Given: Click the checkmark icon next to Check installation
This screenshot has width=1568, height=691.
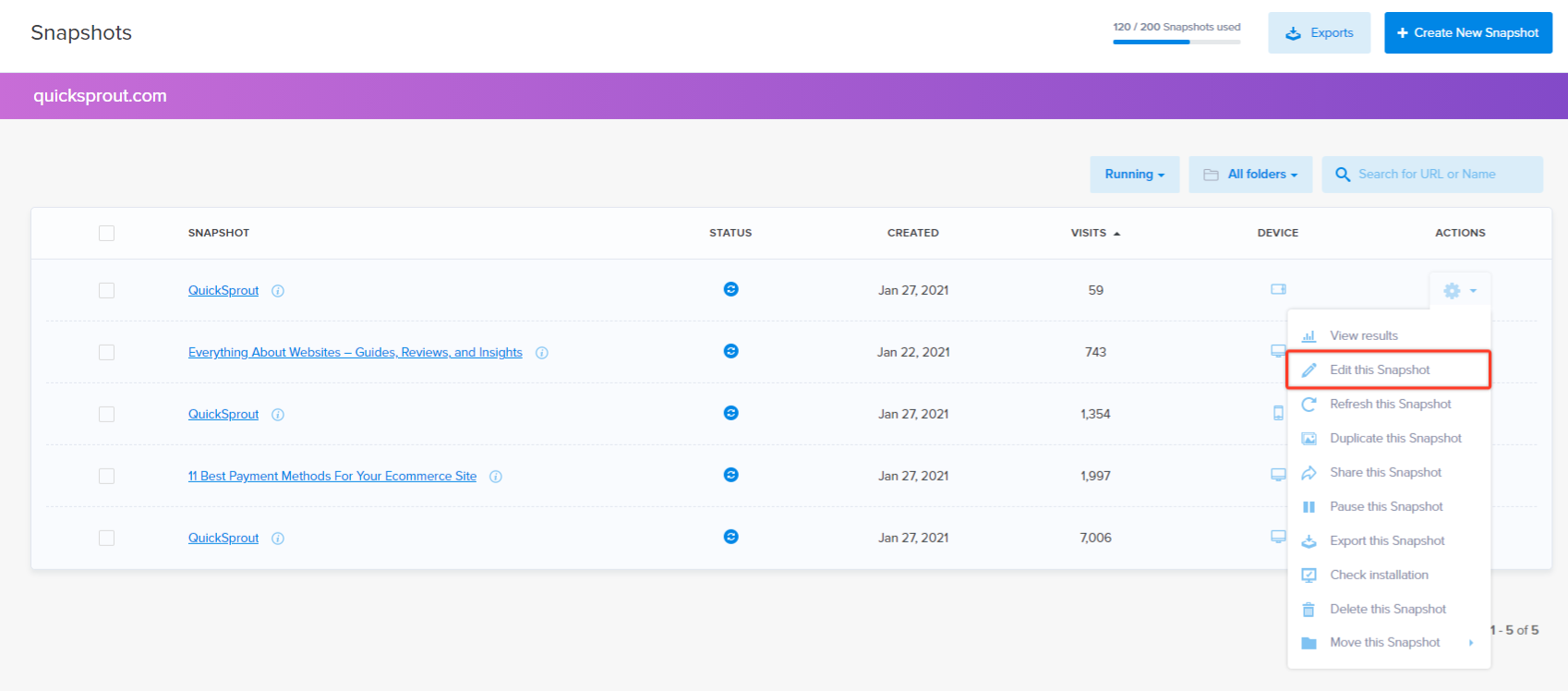Looking at the screenshot, I should tap(1309, 576).
